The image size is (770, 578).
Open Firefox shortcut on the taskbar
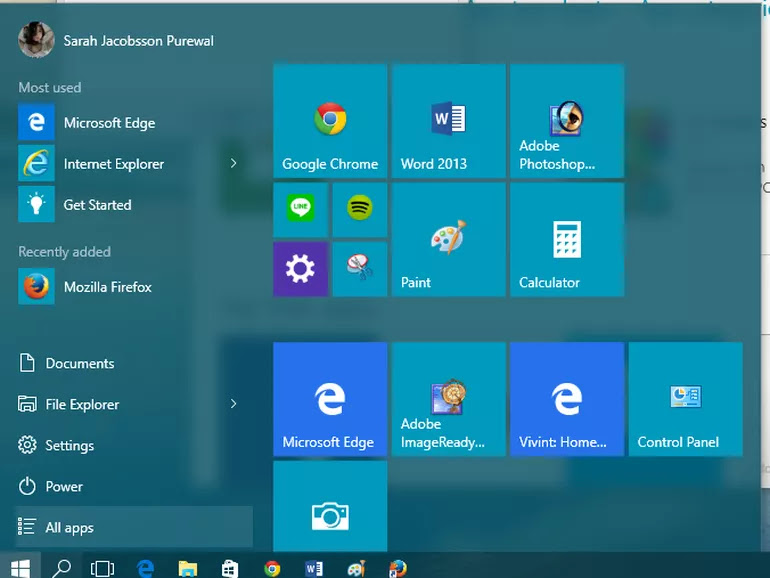(x=398, y=569)
